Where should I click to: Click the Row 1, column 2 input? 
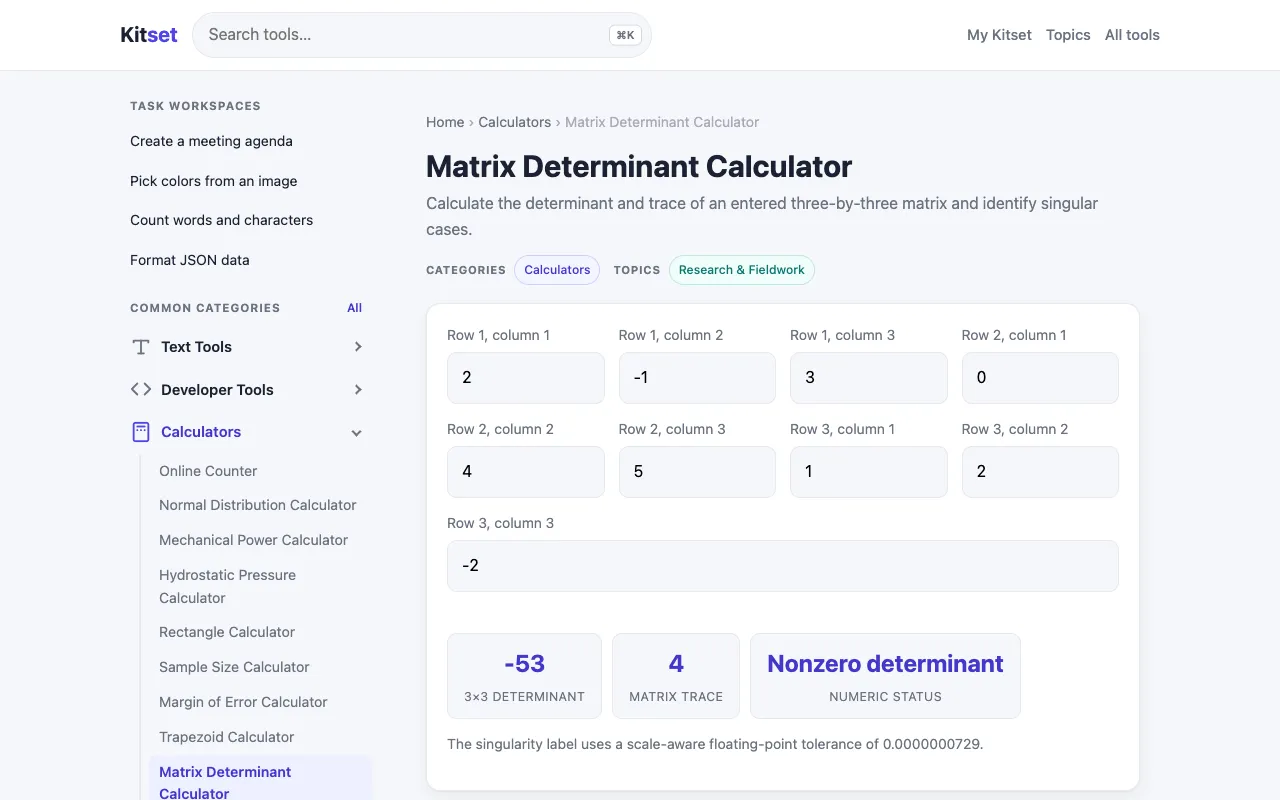pyautogui.click(x=697, y=378)
